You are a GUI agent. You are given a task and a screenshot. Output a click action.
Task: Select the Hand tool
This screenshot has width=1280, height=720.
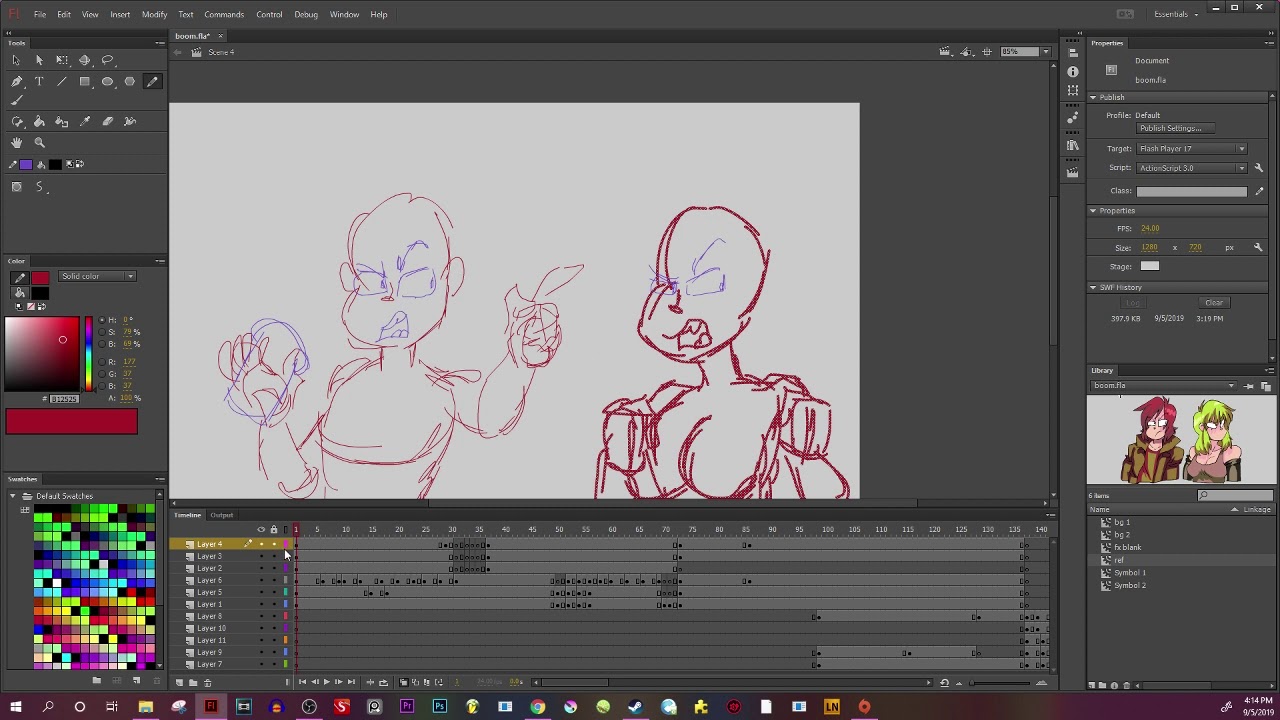16,143
